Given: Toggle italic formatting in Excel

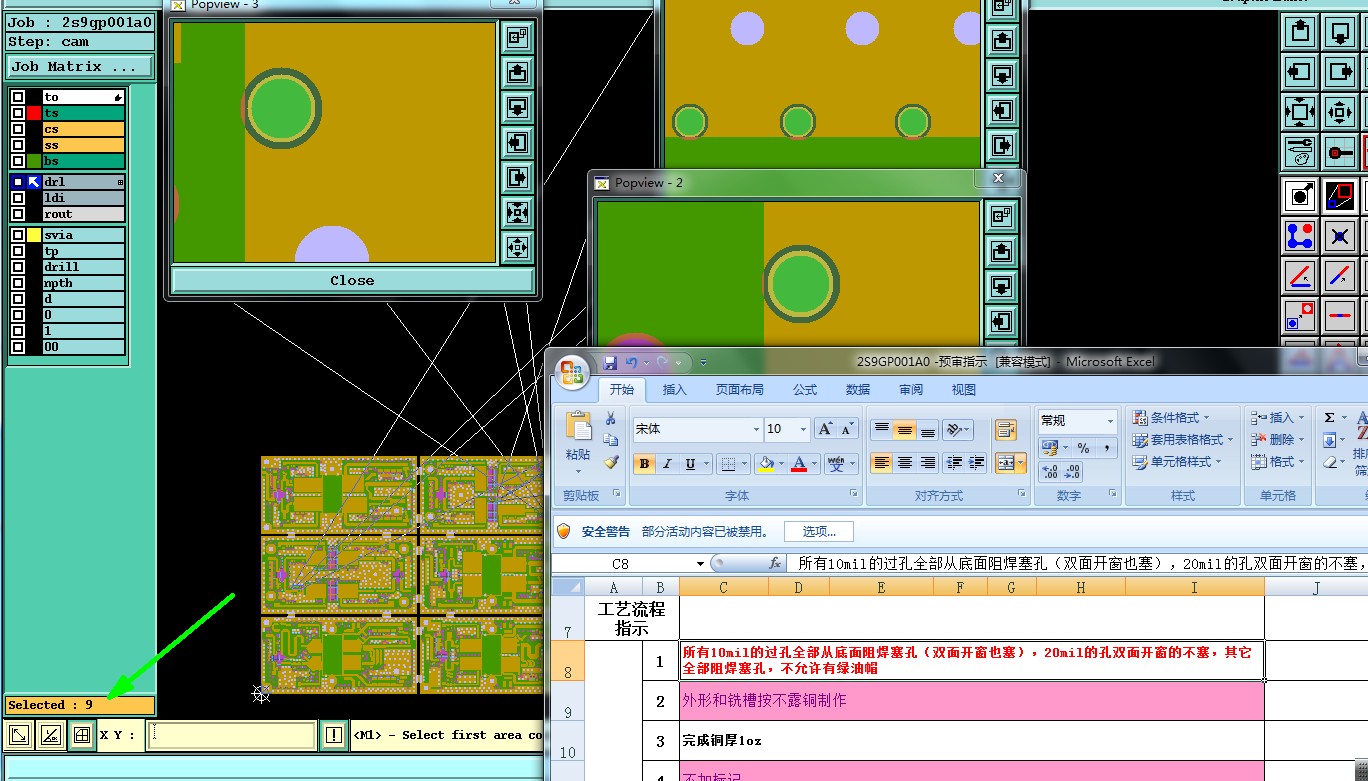Looking at the screenshot, I should (667, 464).
